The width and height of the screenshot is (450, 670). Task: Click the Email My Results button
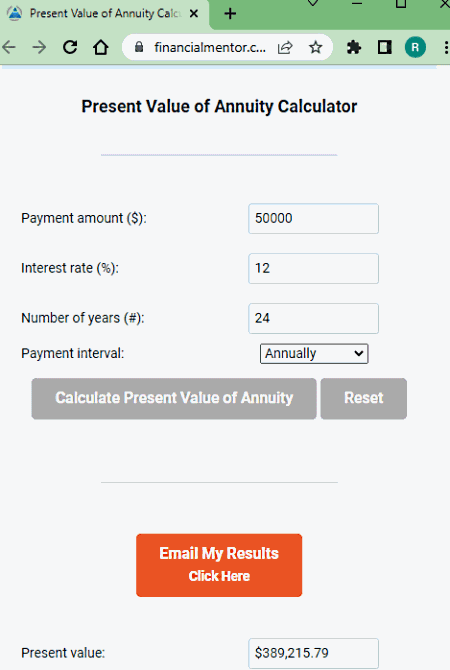coord(219,565)
